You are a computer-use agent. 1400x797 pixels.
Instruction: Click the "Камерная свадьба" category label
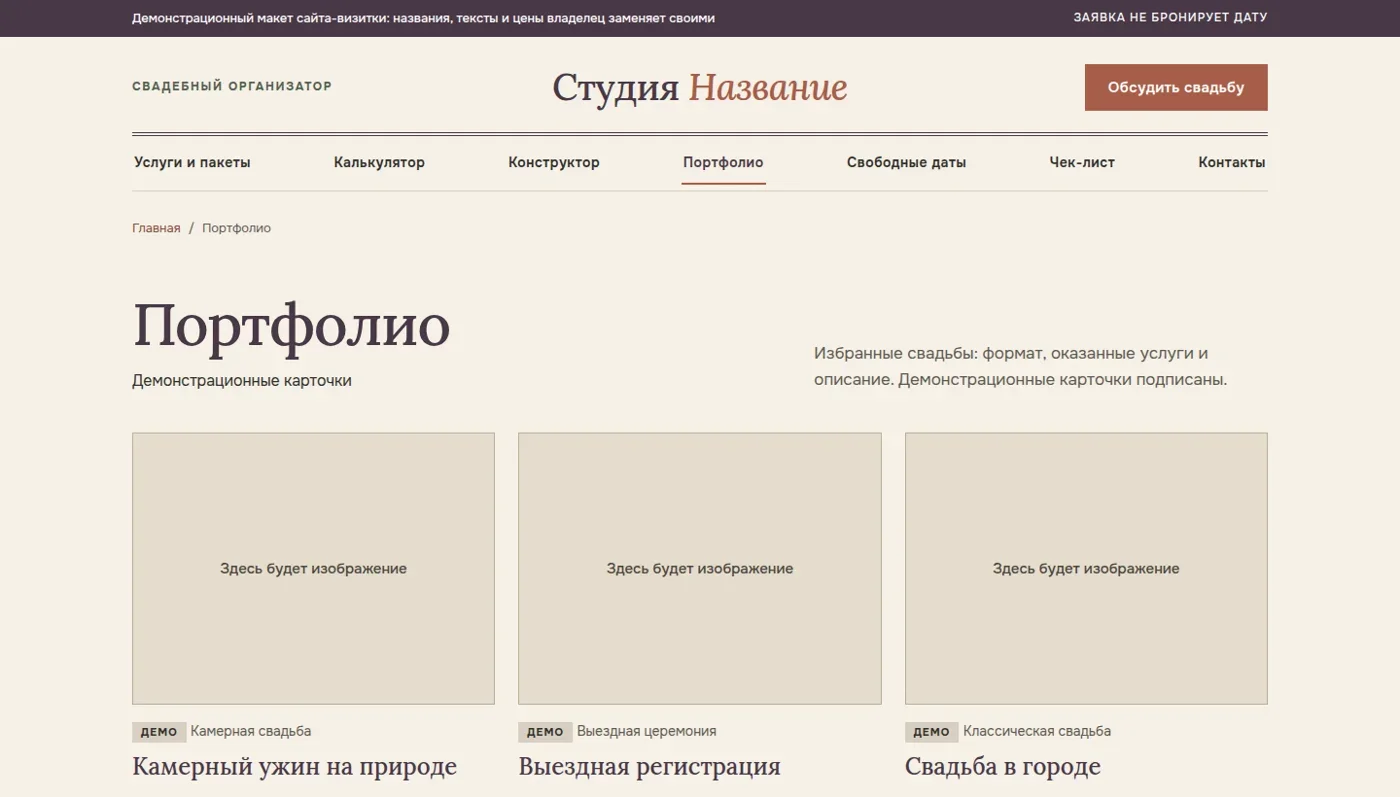(x=251, y=731)
